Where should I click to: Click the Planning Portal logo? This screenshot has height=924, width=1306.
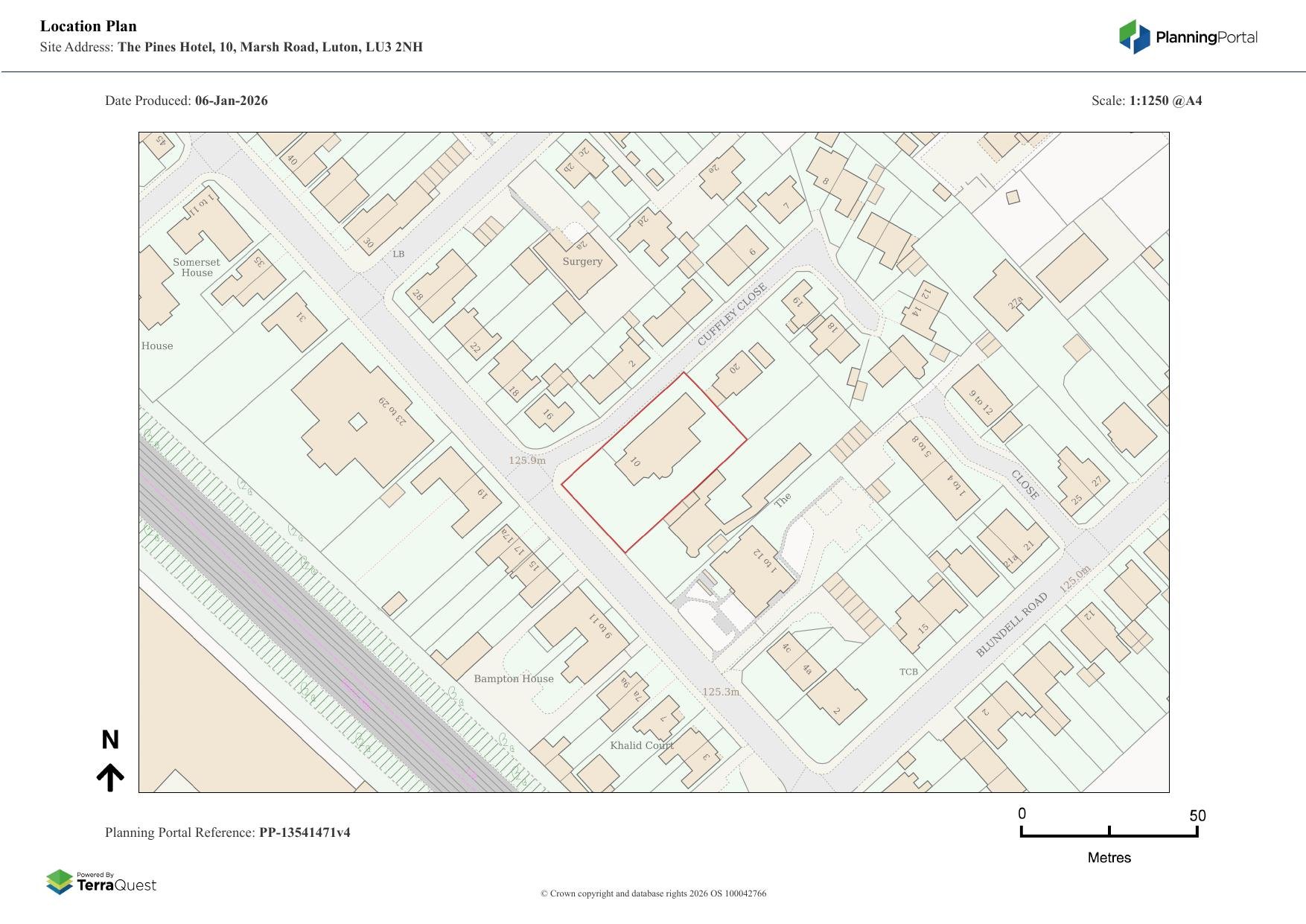click(1188, 37)
